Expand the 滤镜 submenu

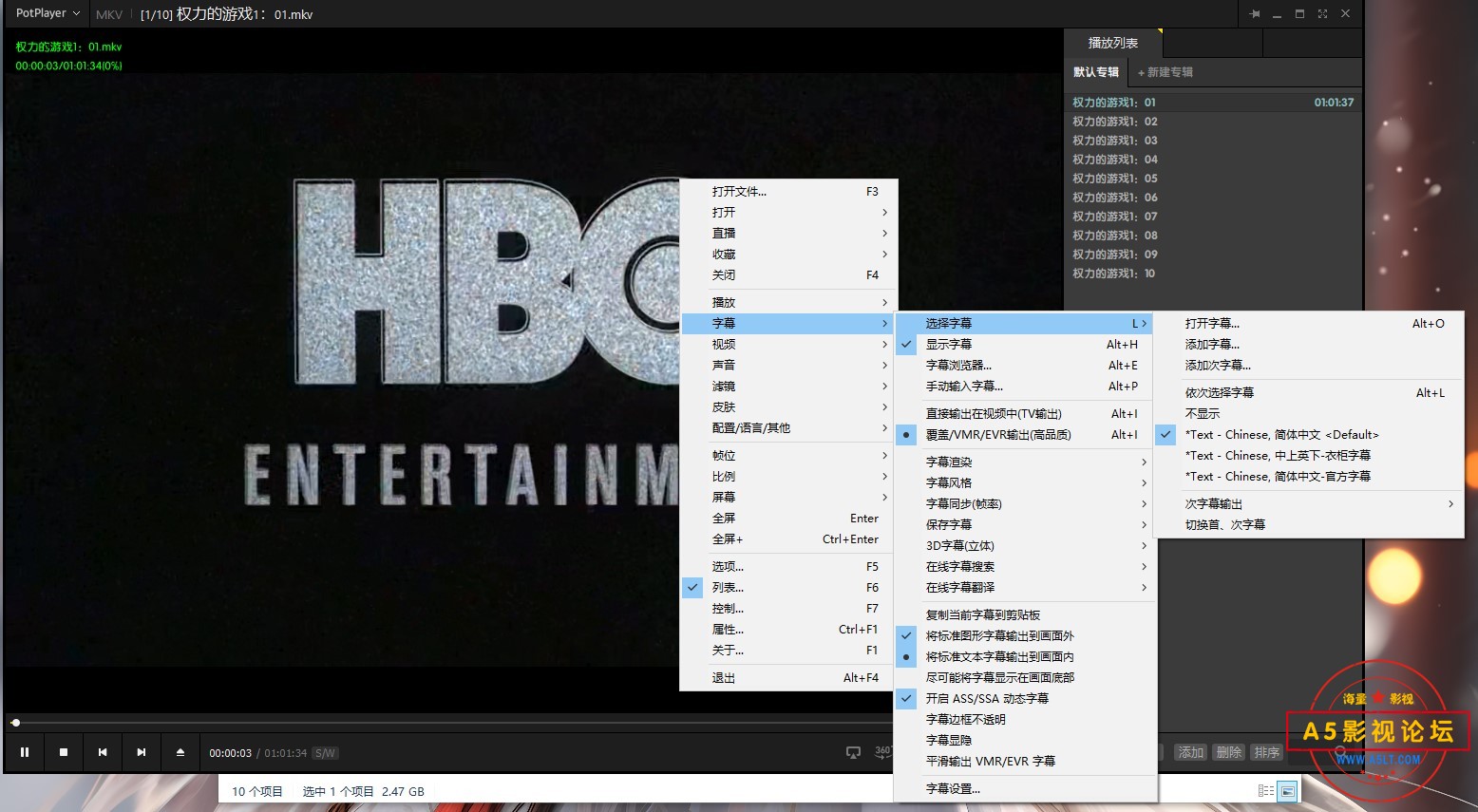tap(788, 386)
